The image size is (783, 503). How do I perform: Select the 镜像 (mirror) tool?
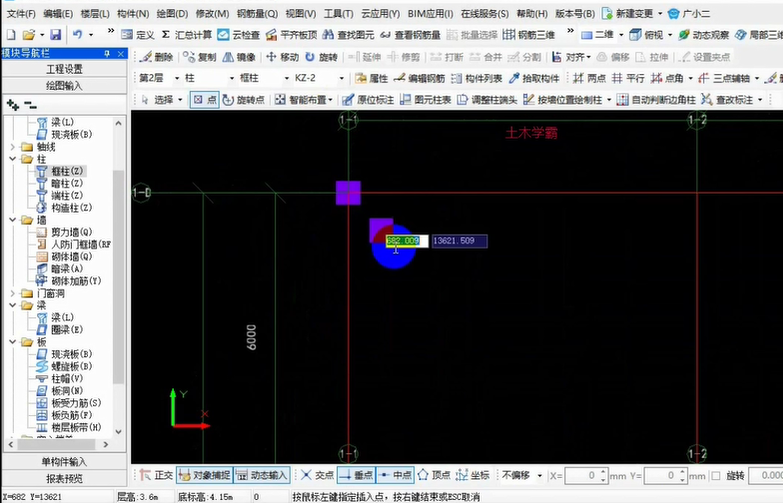tap(238, 57)
